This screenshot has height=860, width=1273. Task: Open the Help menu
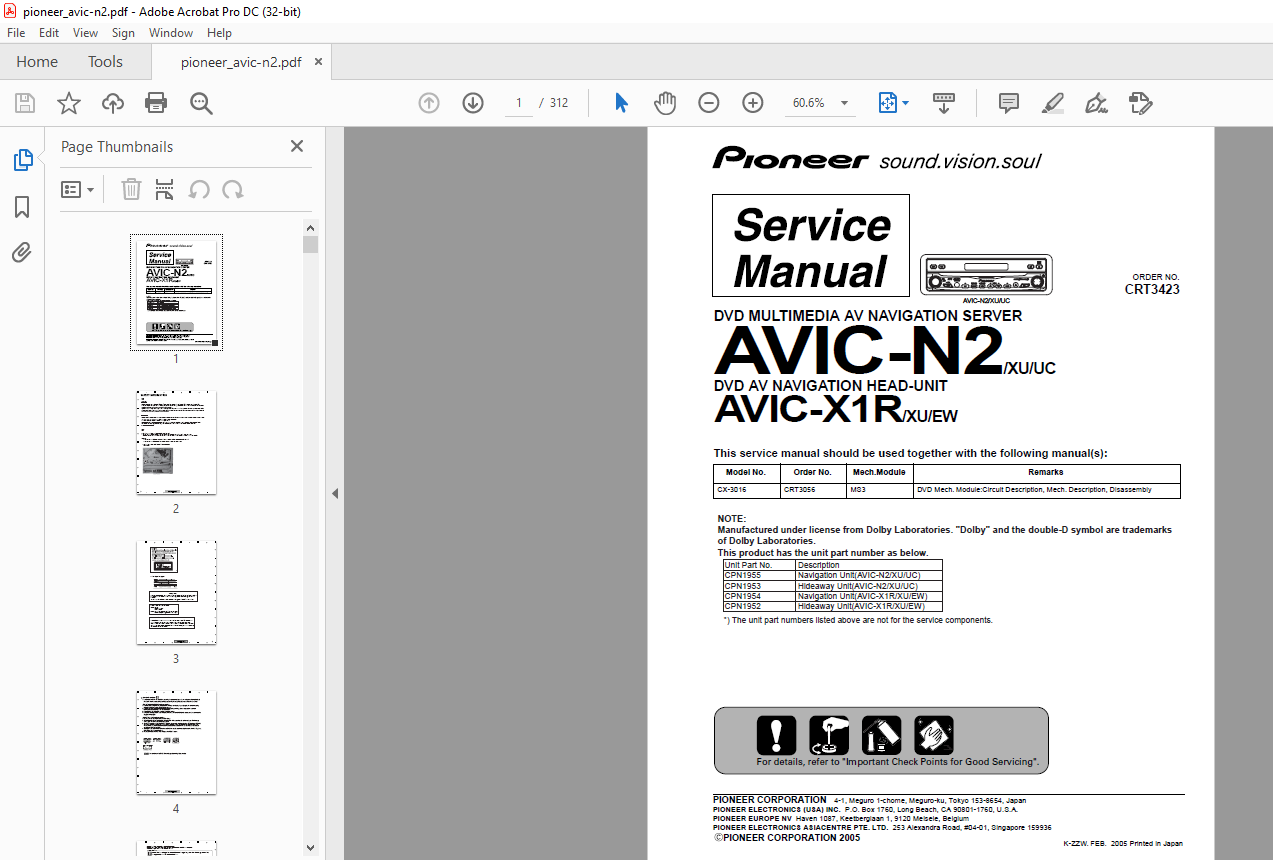coord(219,33)
